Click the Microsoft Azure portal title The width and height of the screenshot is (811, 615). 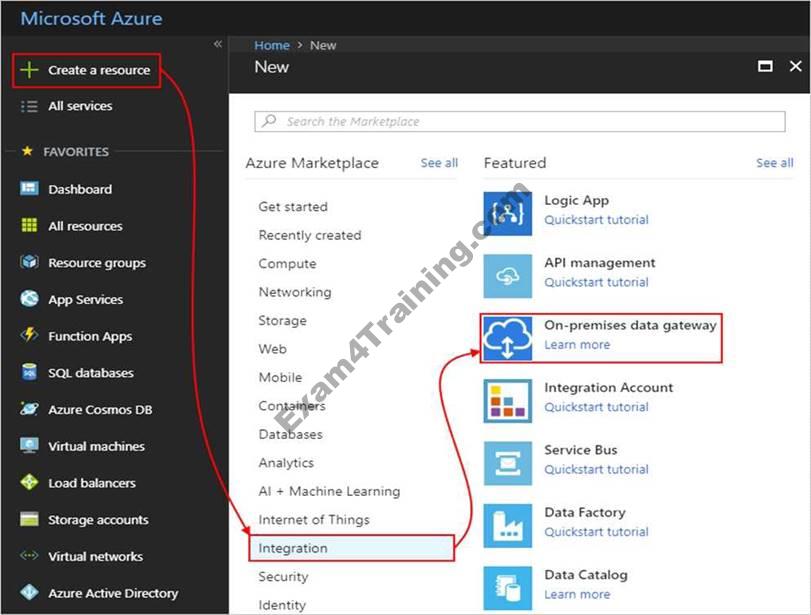click(91, 19)
